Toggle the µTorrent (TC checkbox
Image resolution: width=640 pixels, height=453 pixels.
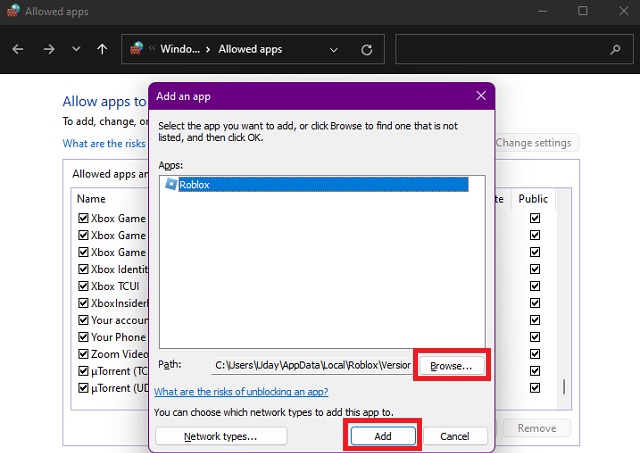pyautogui.click(x=83, y=371)
